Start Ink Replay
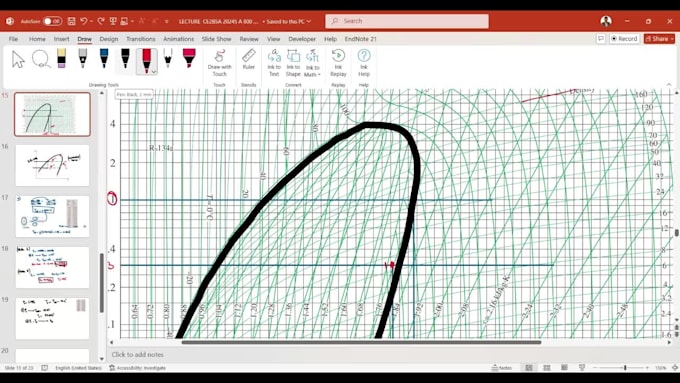This screenshot has height=383, width=680. [x=338, y=63]
